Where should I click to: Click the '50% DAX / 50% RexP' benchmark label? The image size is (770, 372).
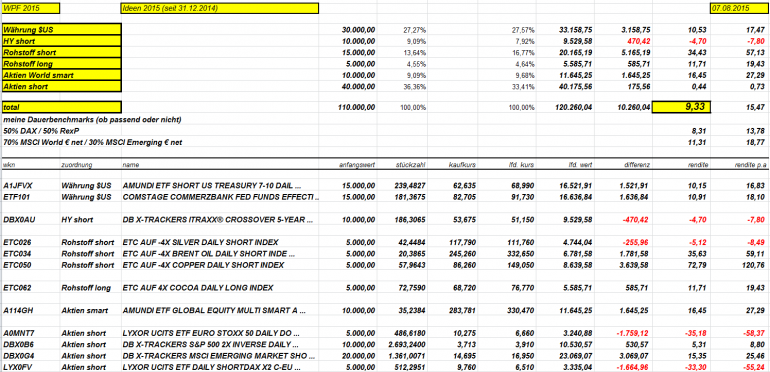41,132
